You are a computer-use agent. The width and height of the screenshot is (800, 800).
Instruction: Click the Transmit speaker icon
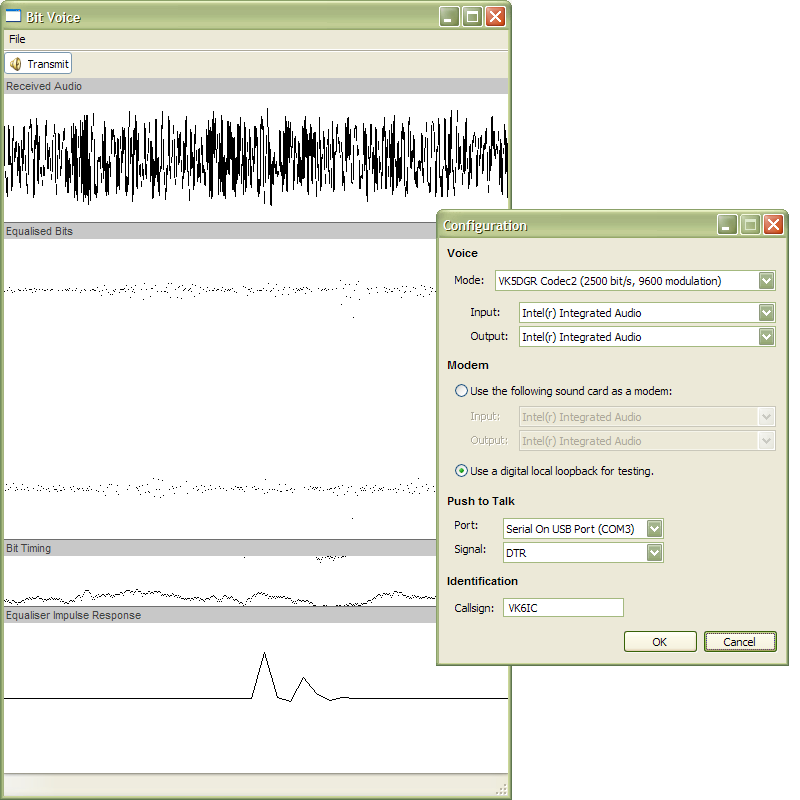click(16, 64)
